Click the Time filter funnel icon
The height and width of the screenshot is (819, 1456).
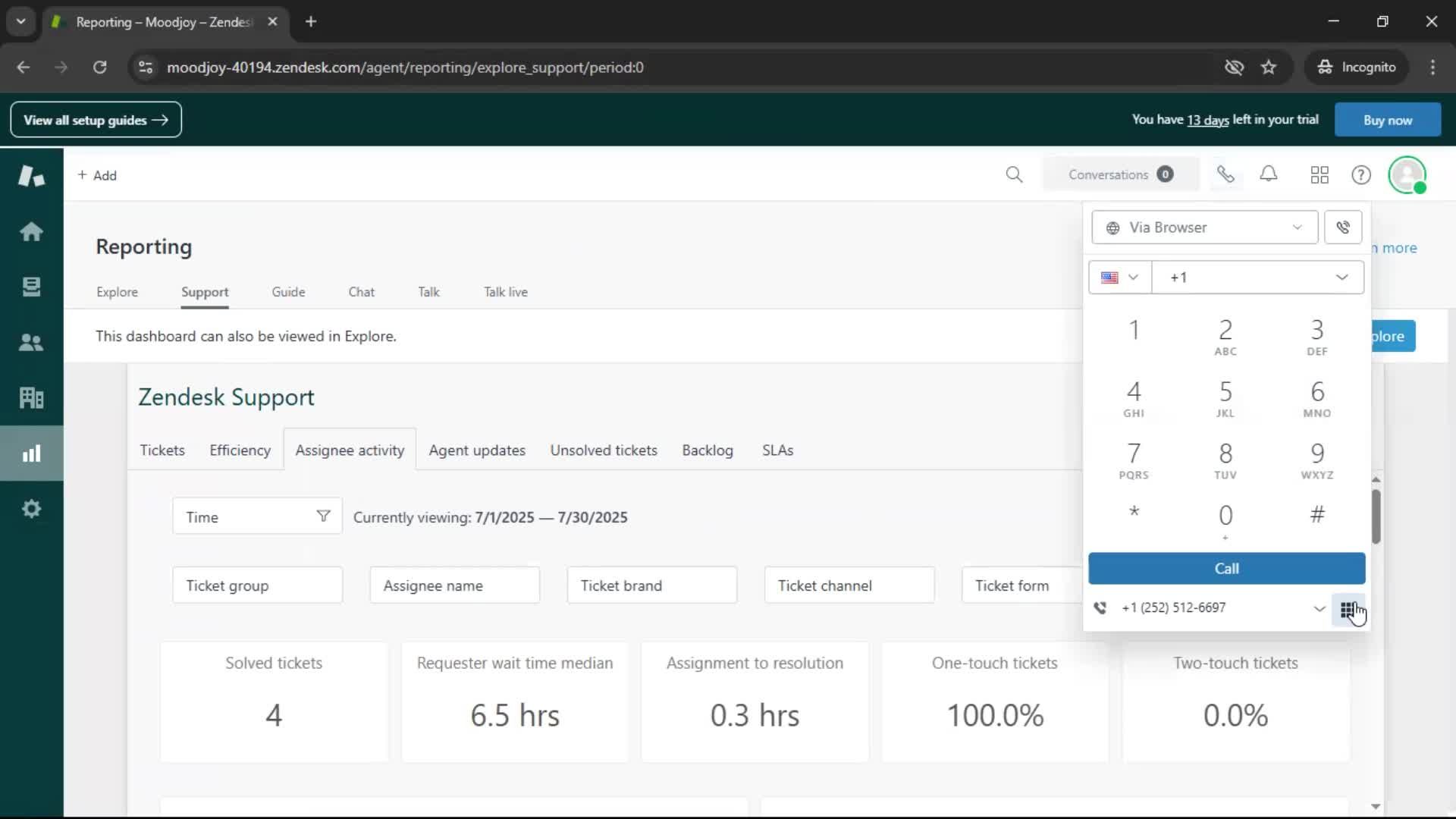pyautogui.click(x=323, y=516)
